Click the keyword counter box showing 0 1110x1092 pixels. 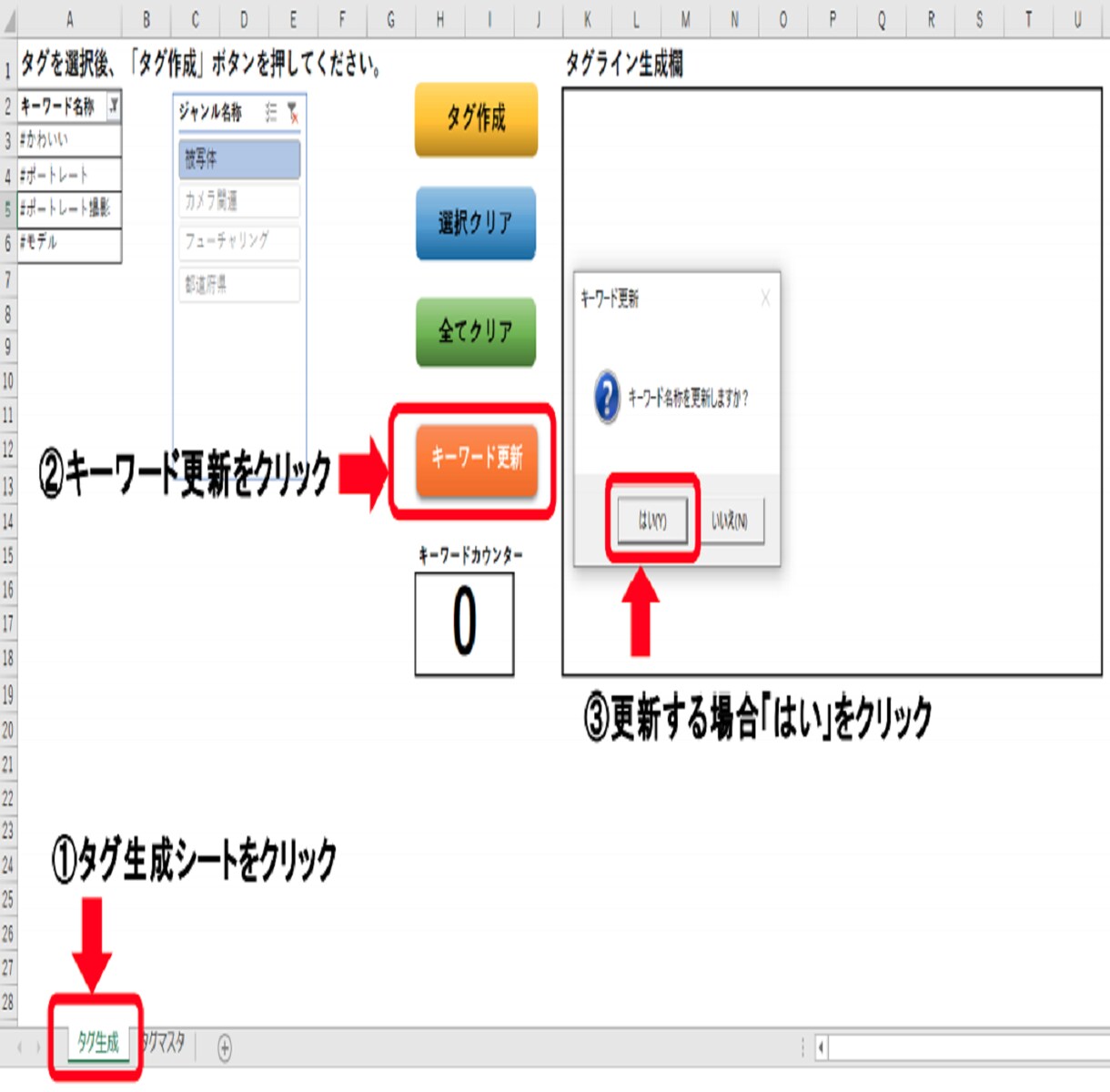[465, 623]
